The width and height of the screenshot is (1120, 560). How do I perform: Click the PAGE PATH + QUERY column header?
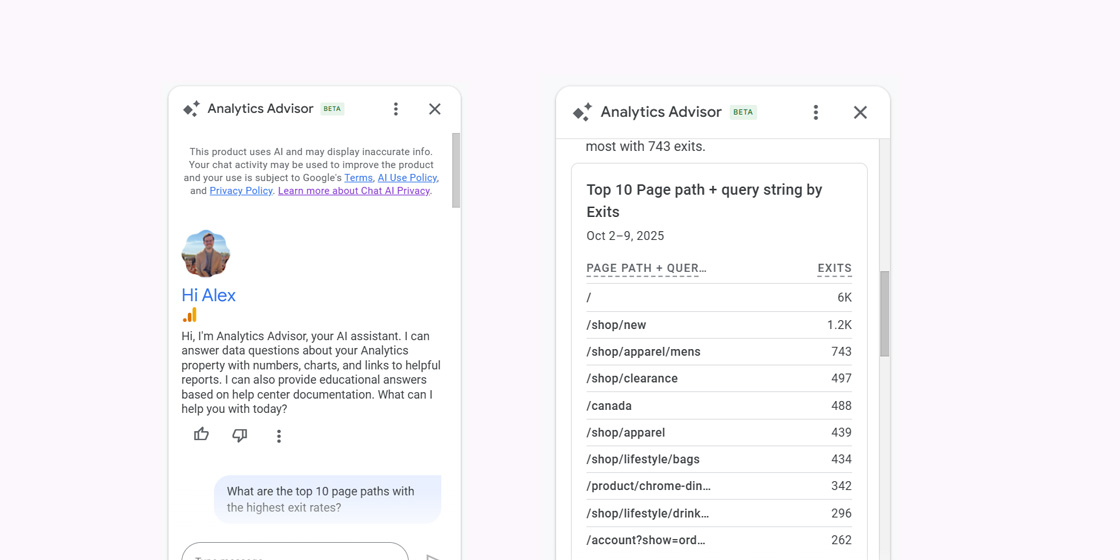(x=646, y=268)
